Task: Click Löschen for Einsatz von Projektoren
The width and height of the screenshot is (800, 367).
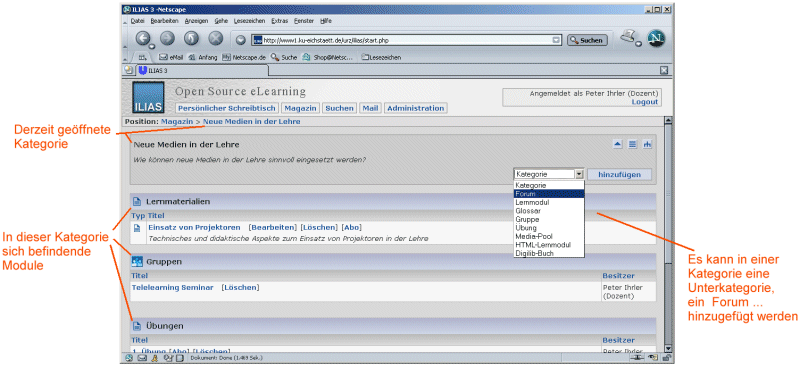Action: coord(319,227)
